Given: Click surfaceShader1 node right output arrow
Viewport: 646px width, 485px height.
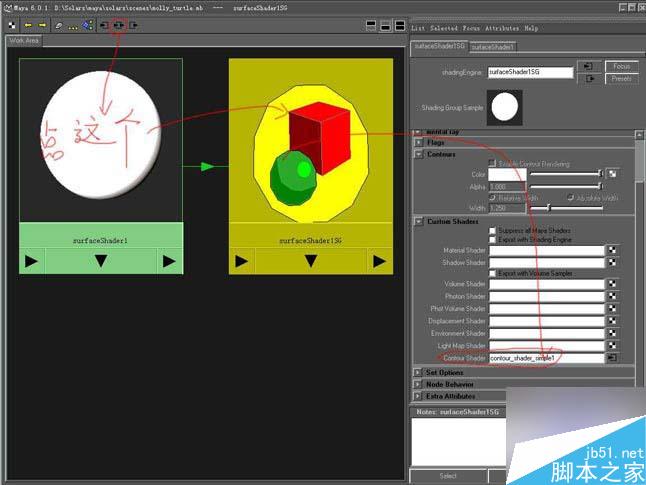Looking at the screenshot, I should (x=169, y=261).
